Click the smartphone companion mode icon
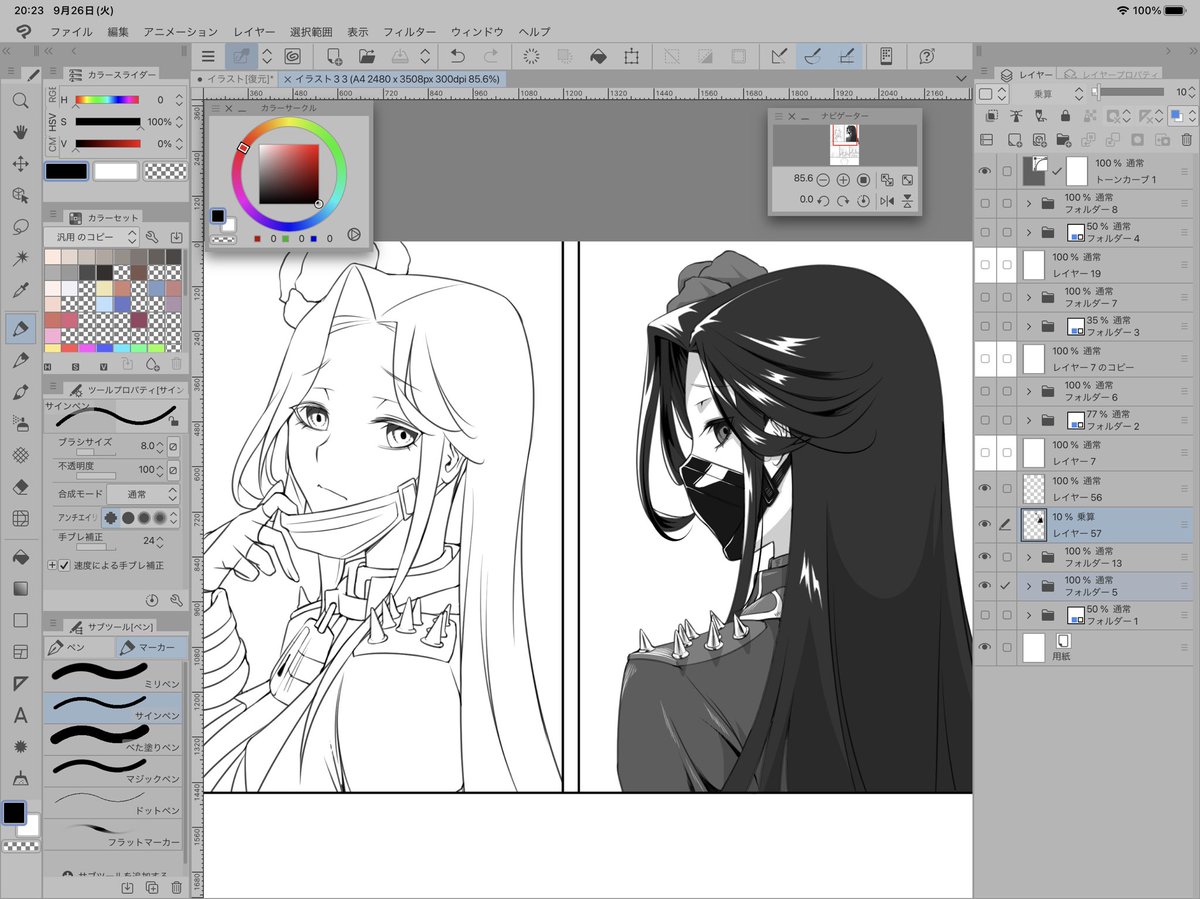1200x899 pixels. pos(886,57)
